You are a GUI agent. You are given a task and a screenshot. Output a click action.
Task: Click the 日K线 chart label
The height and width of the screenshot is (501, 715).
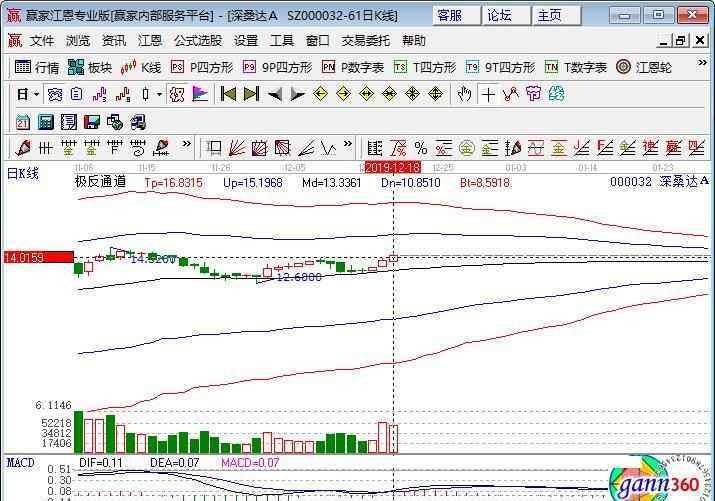coord(23,174)
